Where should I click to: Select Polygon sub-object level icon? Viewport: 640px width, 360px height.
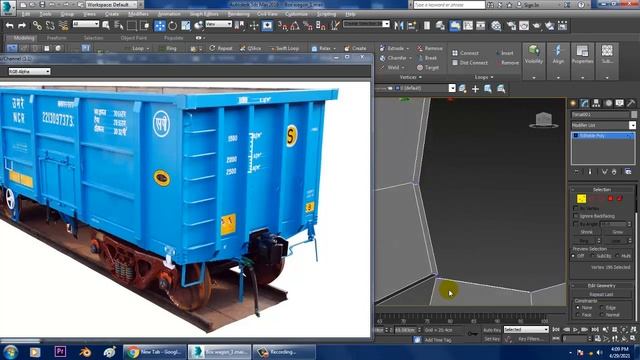pyautogui.click(x=611, y=198)
